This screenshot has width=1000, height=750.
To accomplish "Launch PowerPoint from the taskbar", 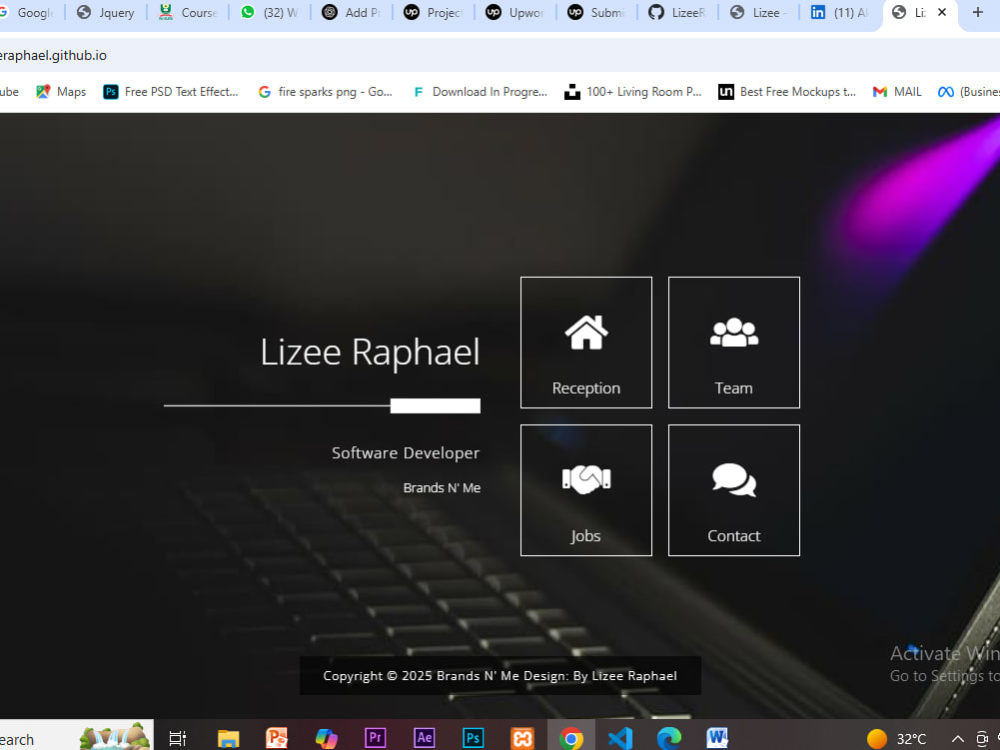I will pyautogui.click(x=277, y=738).
